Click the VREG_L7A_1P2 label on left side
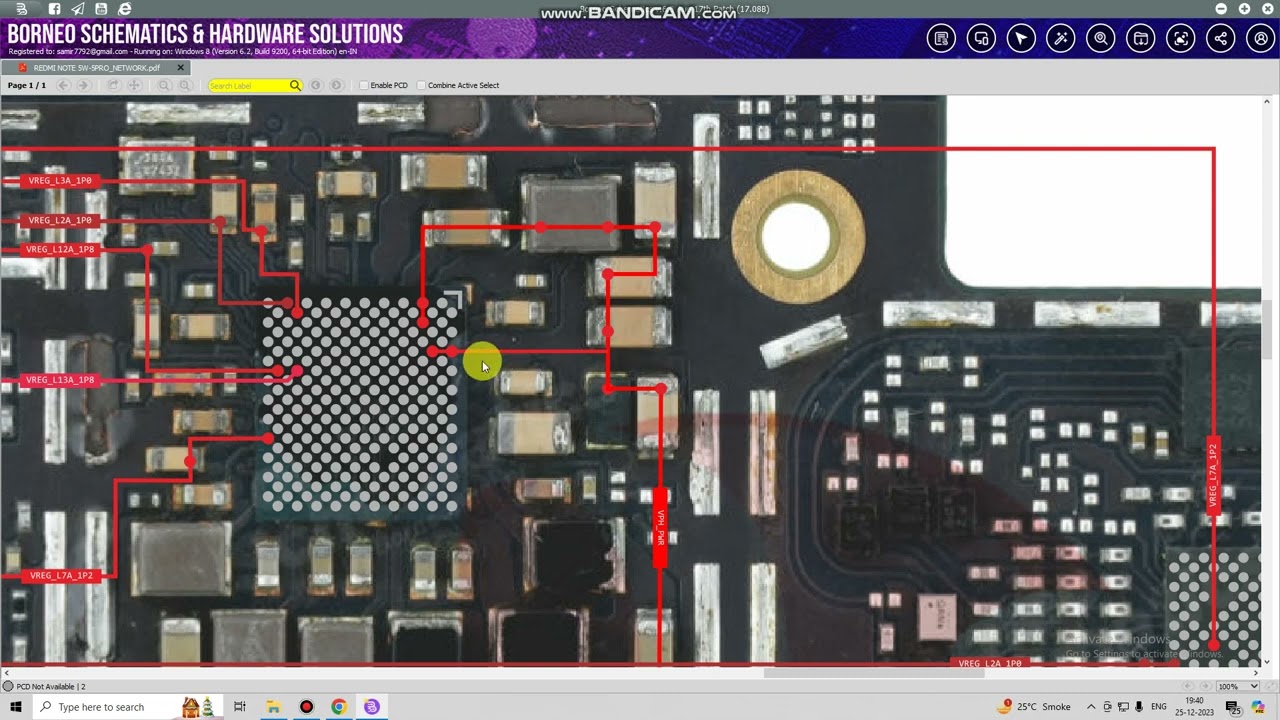 (x=61, y=575)
